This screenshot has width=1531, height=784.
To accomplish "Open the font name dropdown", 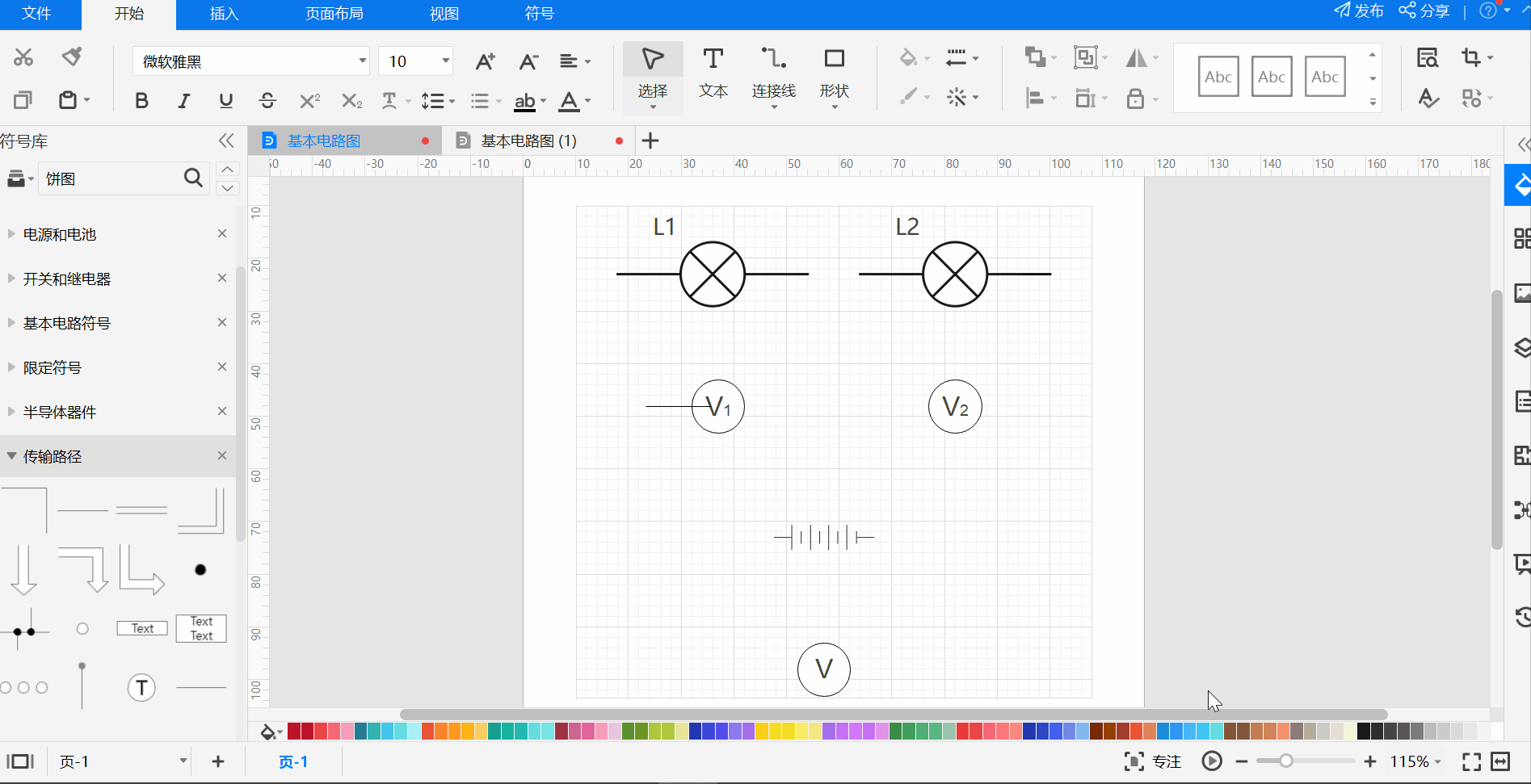I will coord(363,61).
